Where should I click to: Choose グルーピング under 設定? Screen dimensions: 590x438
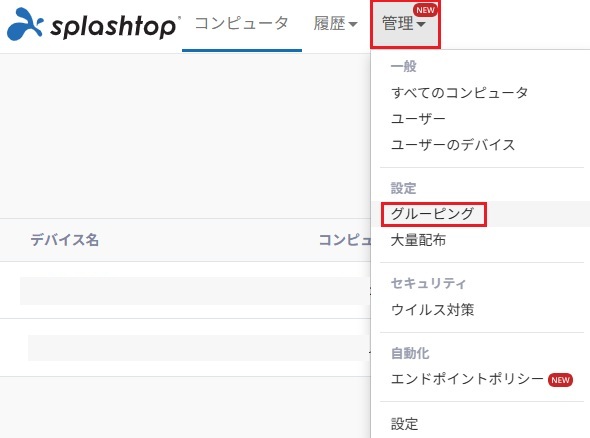[x=432, y=214]
